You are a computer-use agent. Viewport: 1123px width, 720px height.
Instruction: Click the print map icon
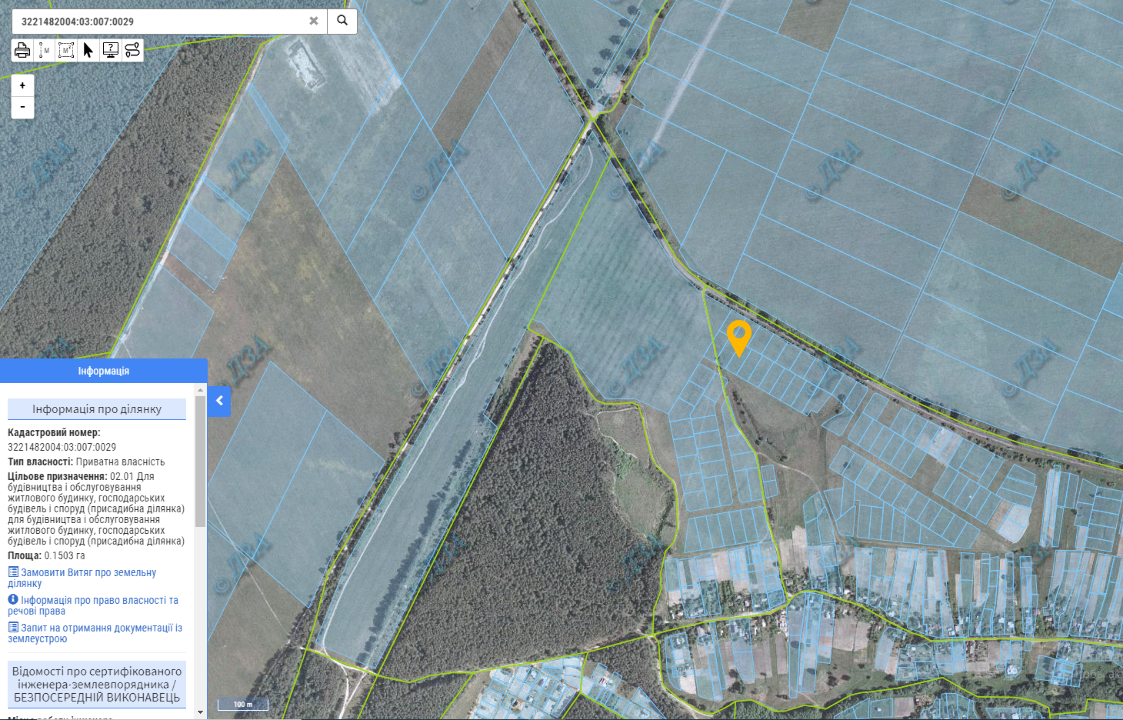click(x=23, y=50)
